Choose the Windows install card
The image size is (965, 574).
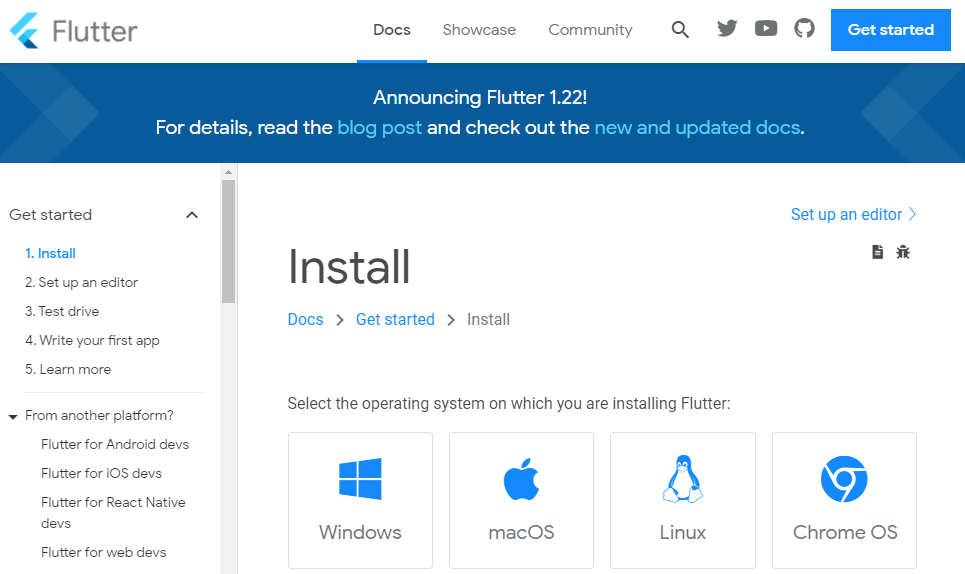(x=360, y=500)
